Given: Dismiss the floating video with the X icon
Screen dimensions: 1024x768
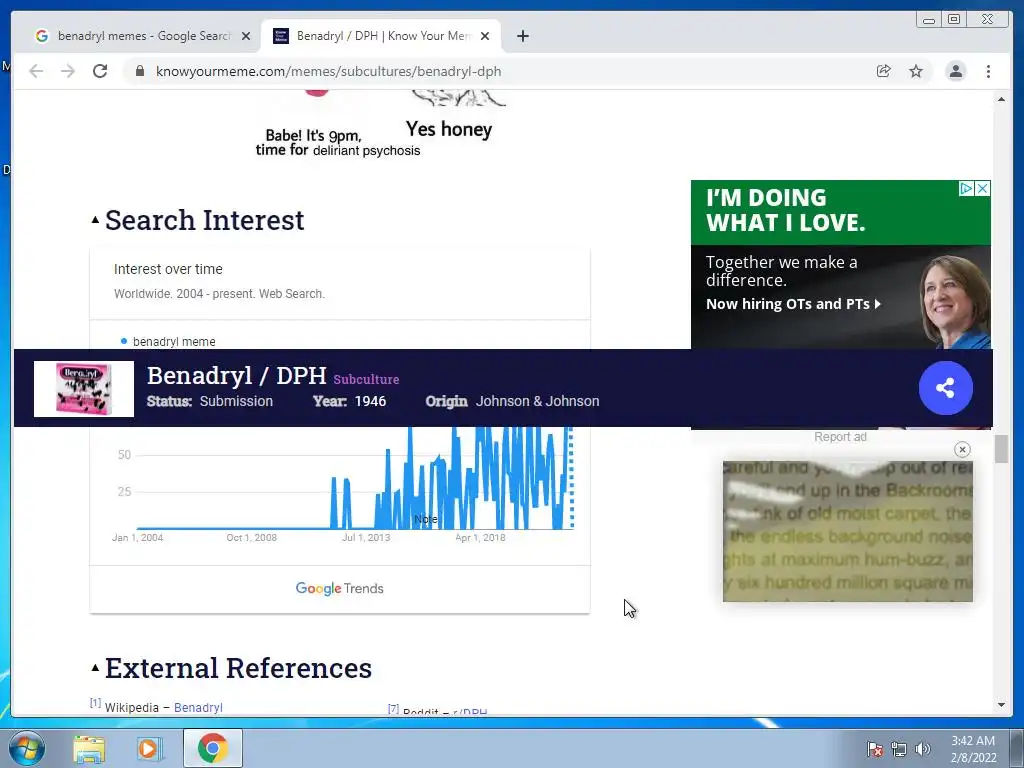Looking at the screenshot, I should pos(962,449).
